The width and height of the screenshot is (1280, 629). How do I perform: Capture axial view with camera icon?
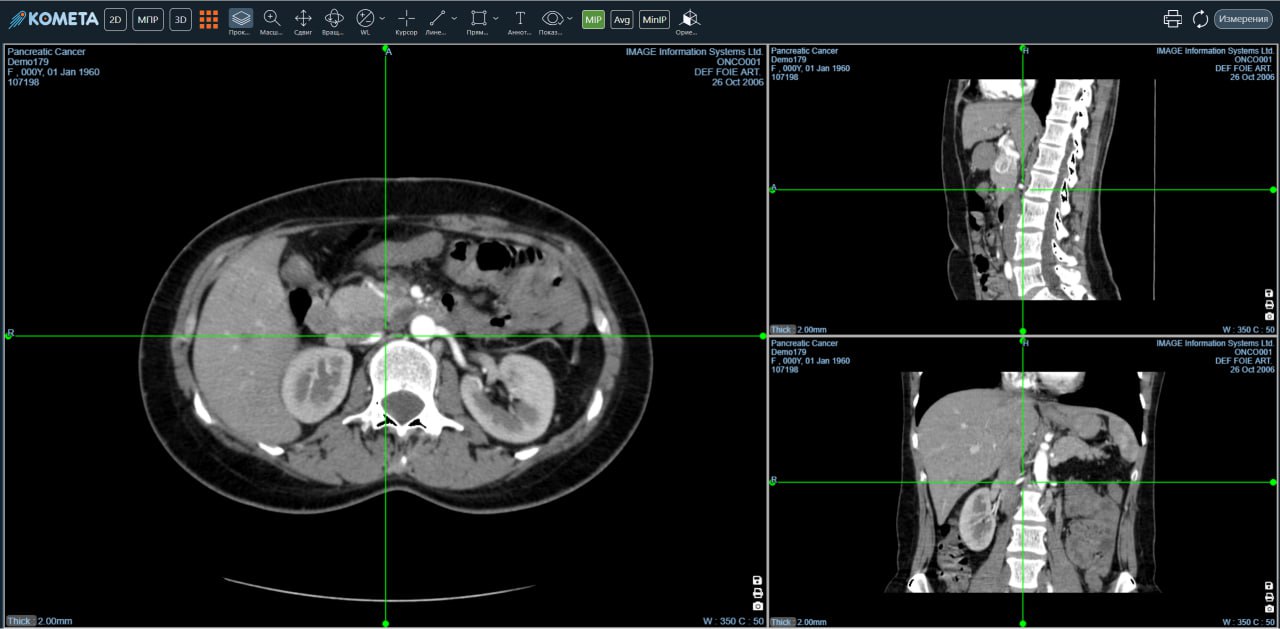[x=757, y=606]
